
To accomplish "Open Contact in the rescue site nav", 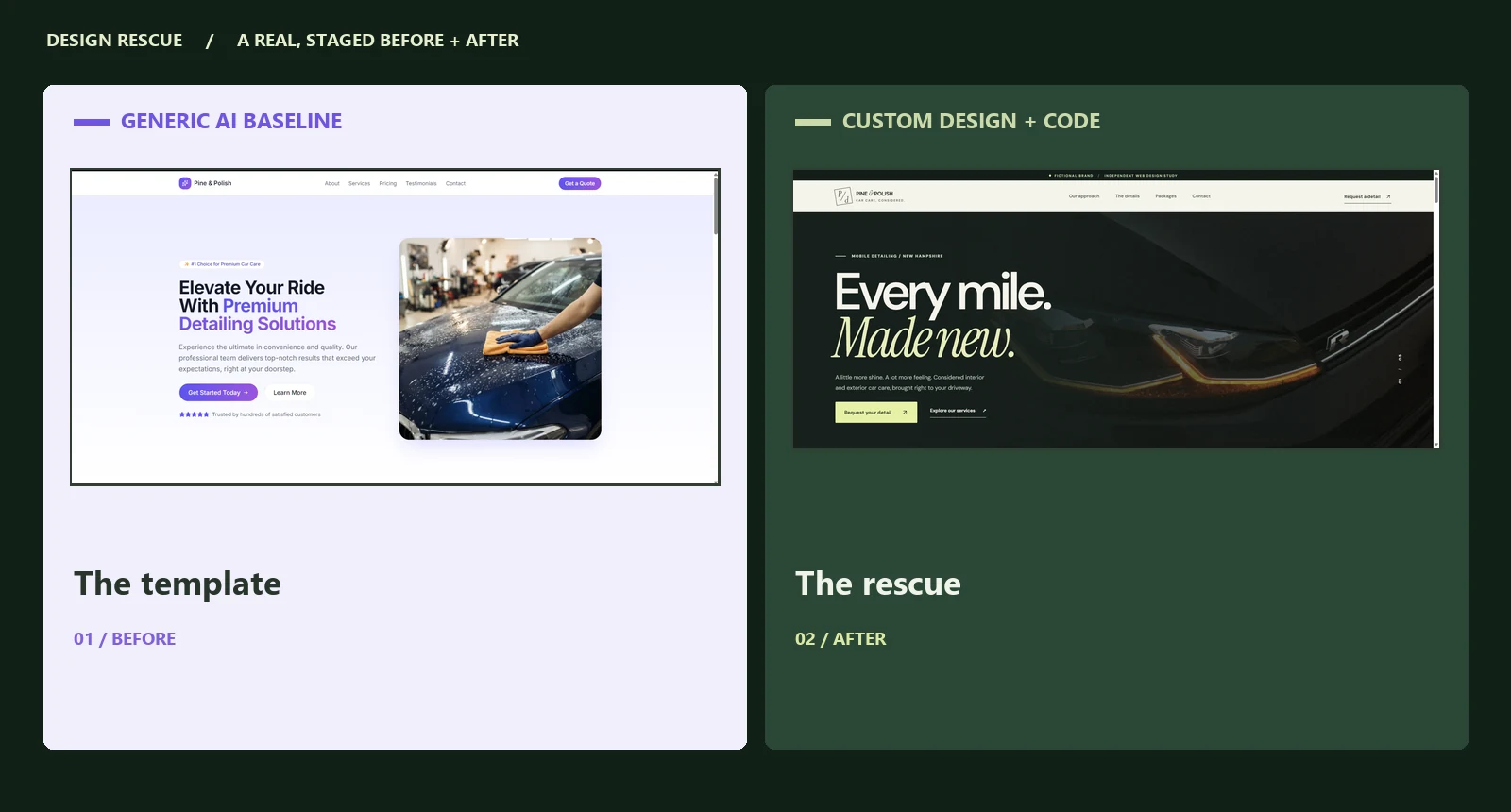I will pos(1201,196).
